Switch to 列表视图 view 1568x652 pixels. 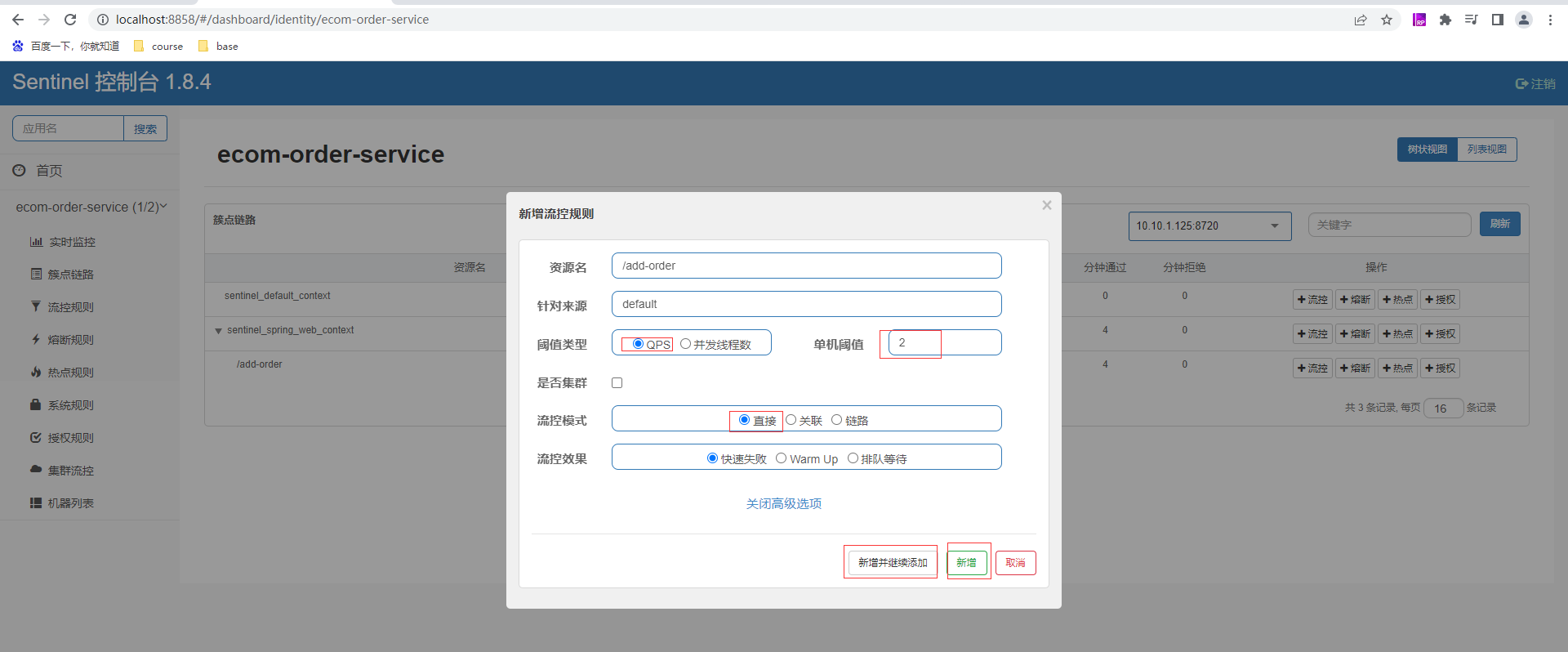(x=1487, y=150)
